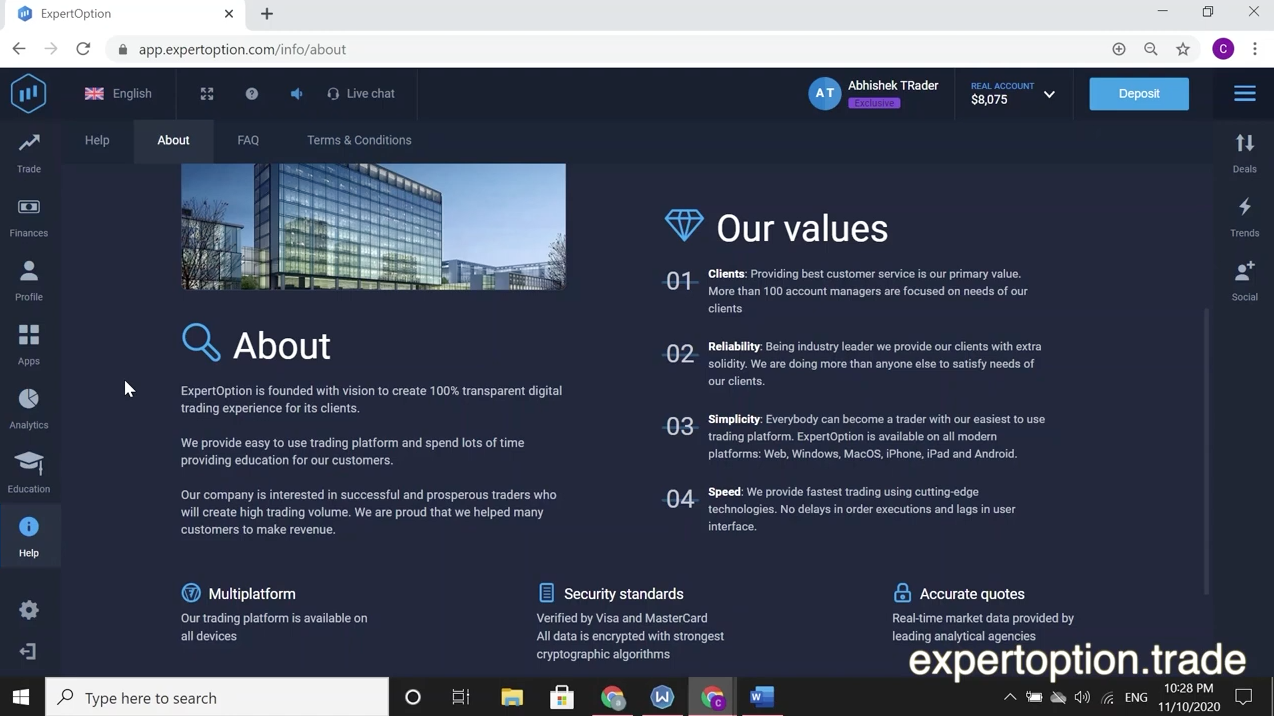Toggle fullscreen mode icon
The image size is (1274, 716).
(x=207, y=94)
